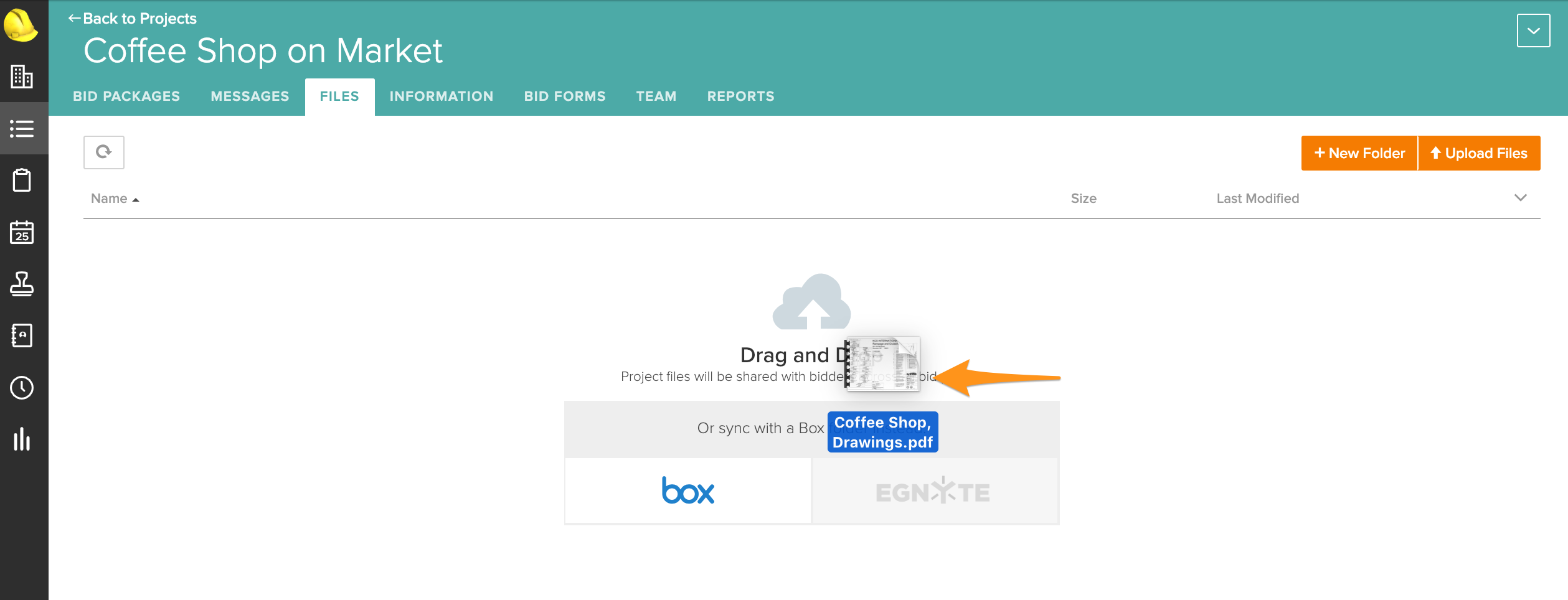The image size is (1568, 600).
Task: Open the bar chart sidebar icon
Action: pyautogui.click(x=22, y=439)
